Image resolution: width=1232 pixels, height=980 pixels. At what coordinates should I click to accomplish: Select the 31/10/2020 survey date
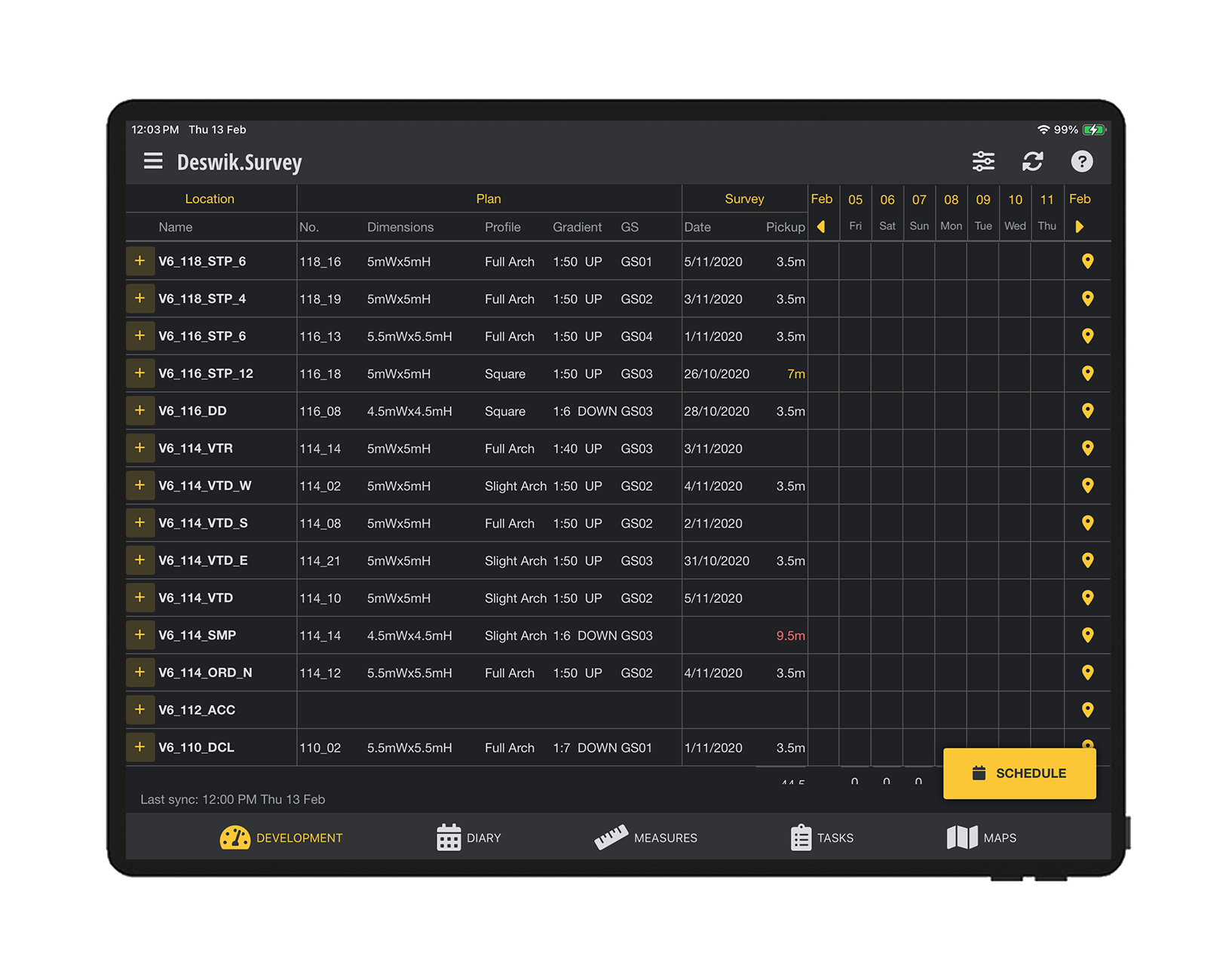(x=717, y=561)
